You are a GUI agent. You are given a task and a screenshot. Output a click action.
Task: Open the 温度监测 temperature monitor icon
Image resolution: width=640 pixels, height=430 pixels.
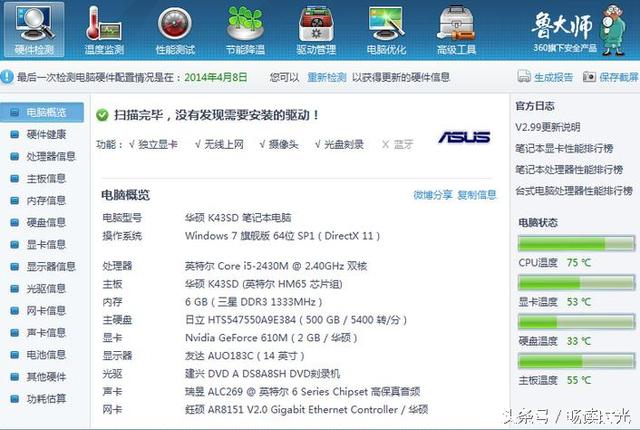coord(105,28)
